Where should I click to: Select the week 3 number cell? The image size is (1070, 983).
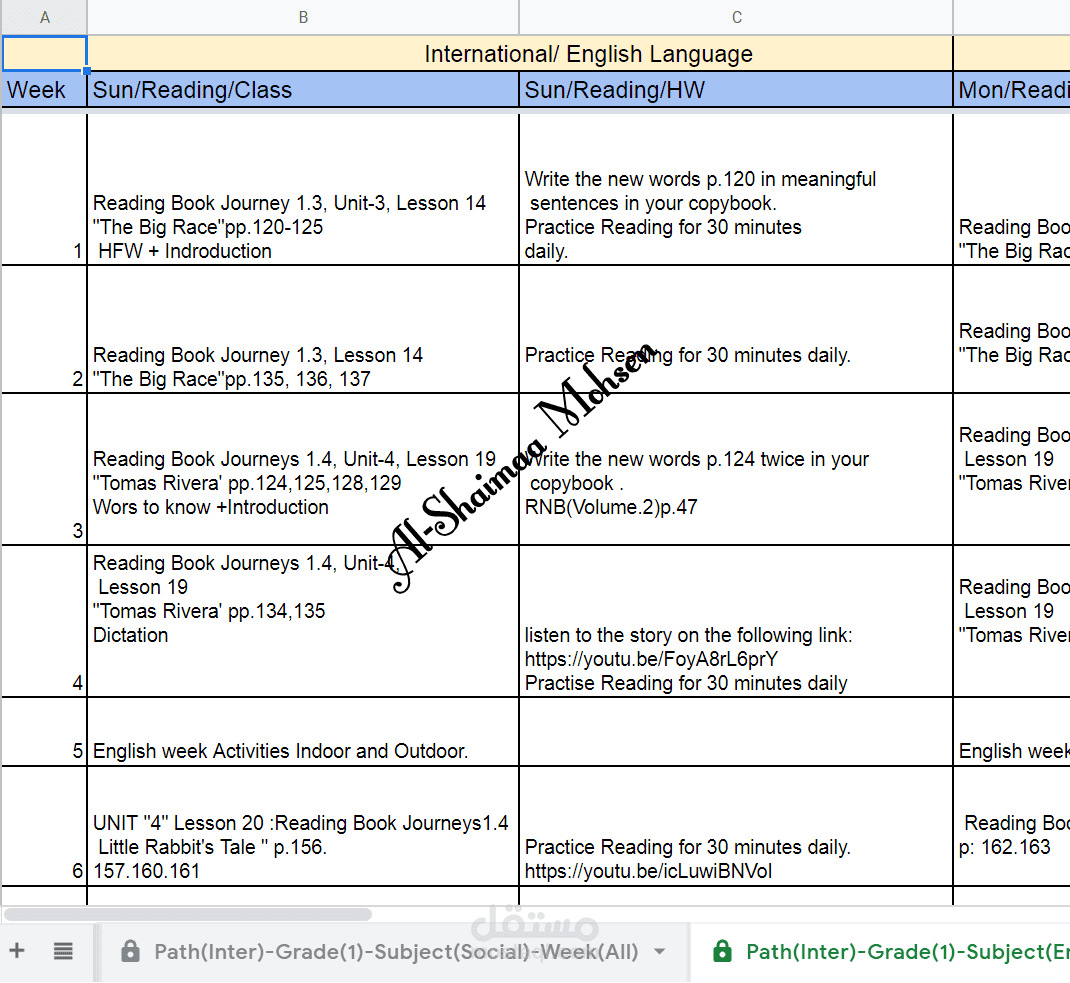[44, 469]
